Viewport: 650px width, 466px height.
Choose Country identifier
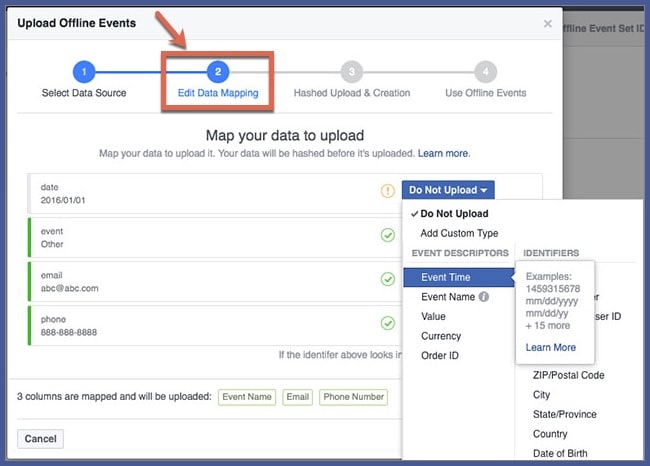click(x=550, y=434)
